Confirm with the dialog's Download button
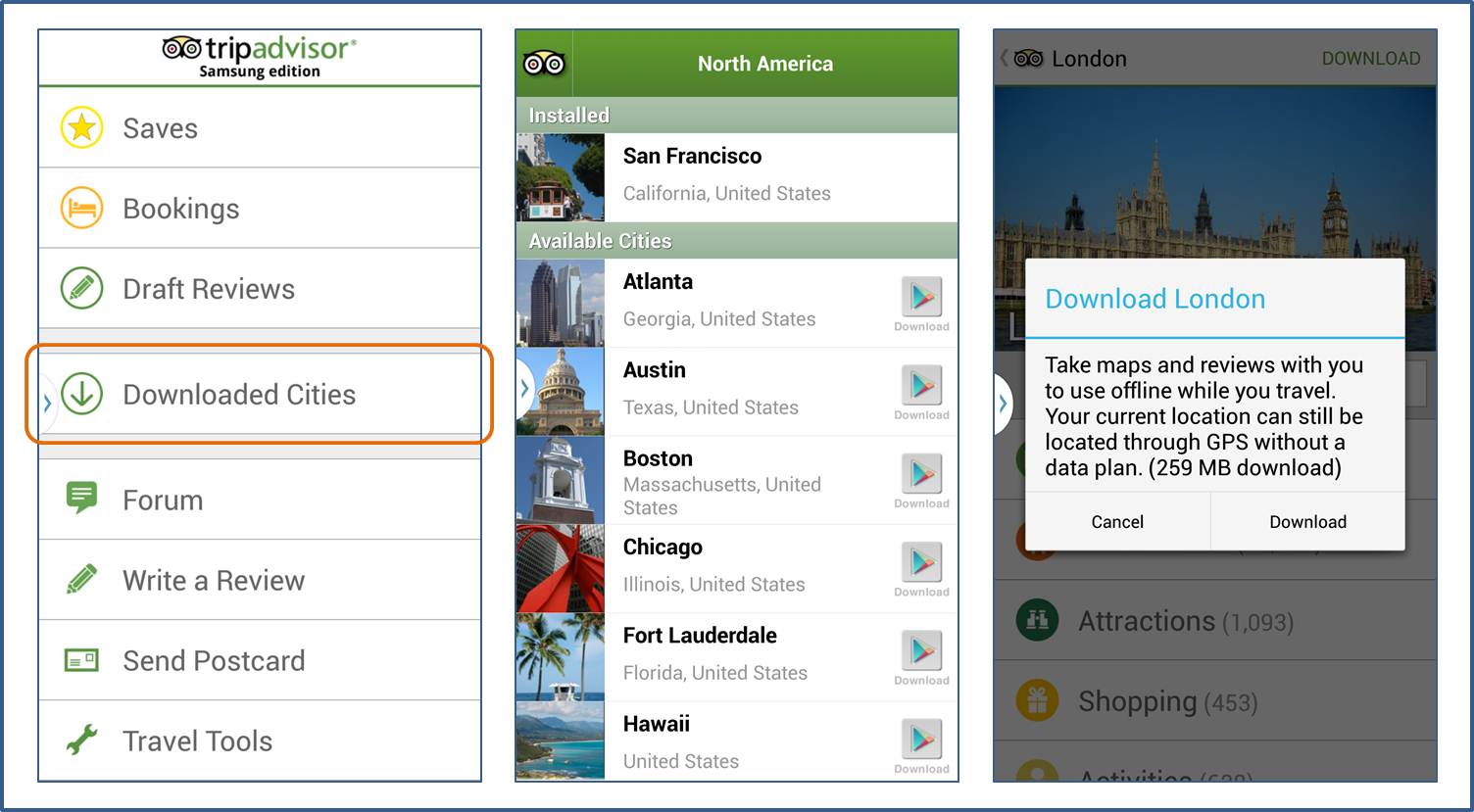The height and width of the screenshot is (812, 1474). [x=1307, y=521]
